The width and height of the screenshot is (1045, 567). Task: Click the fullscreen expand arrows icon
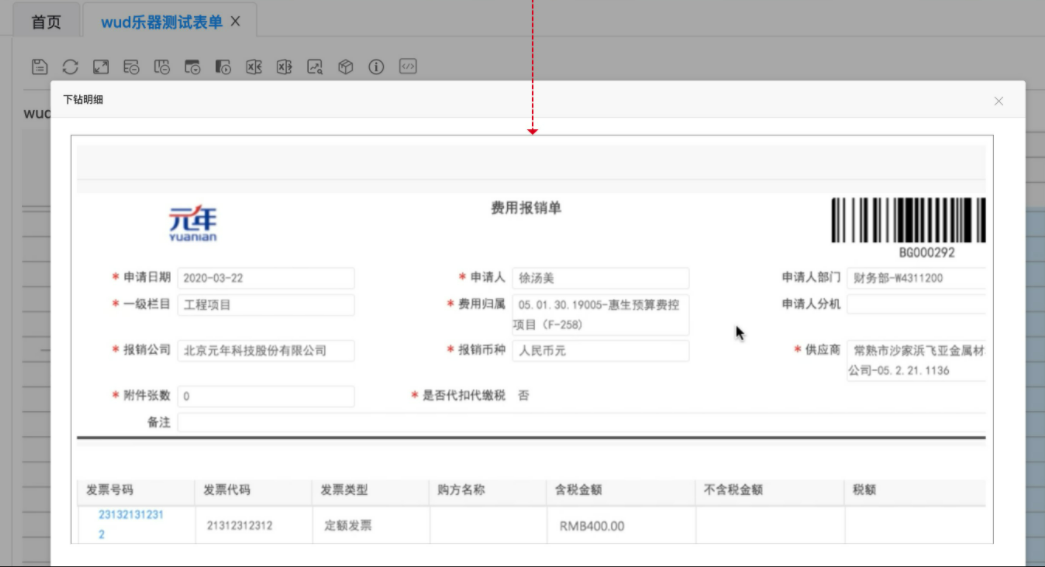pos(100,67)
